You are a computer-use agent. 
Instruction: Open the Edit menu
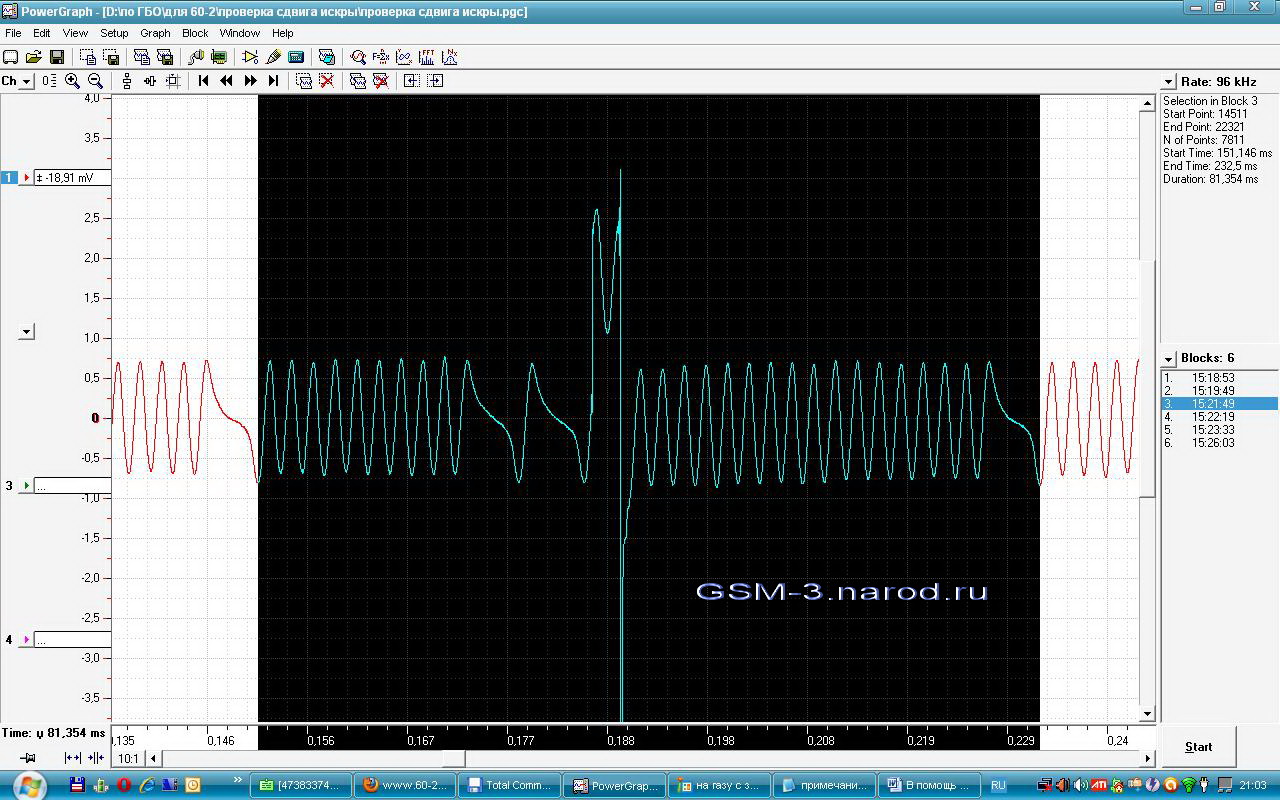[x=42, y=33]
